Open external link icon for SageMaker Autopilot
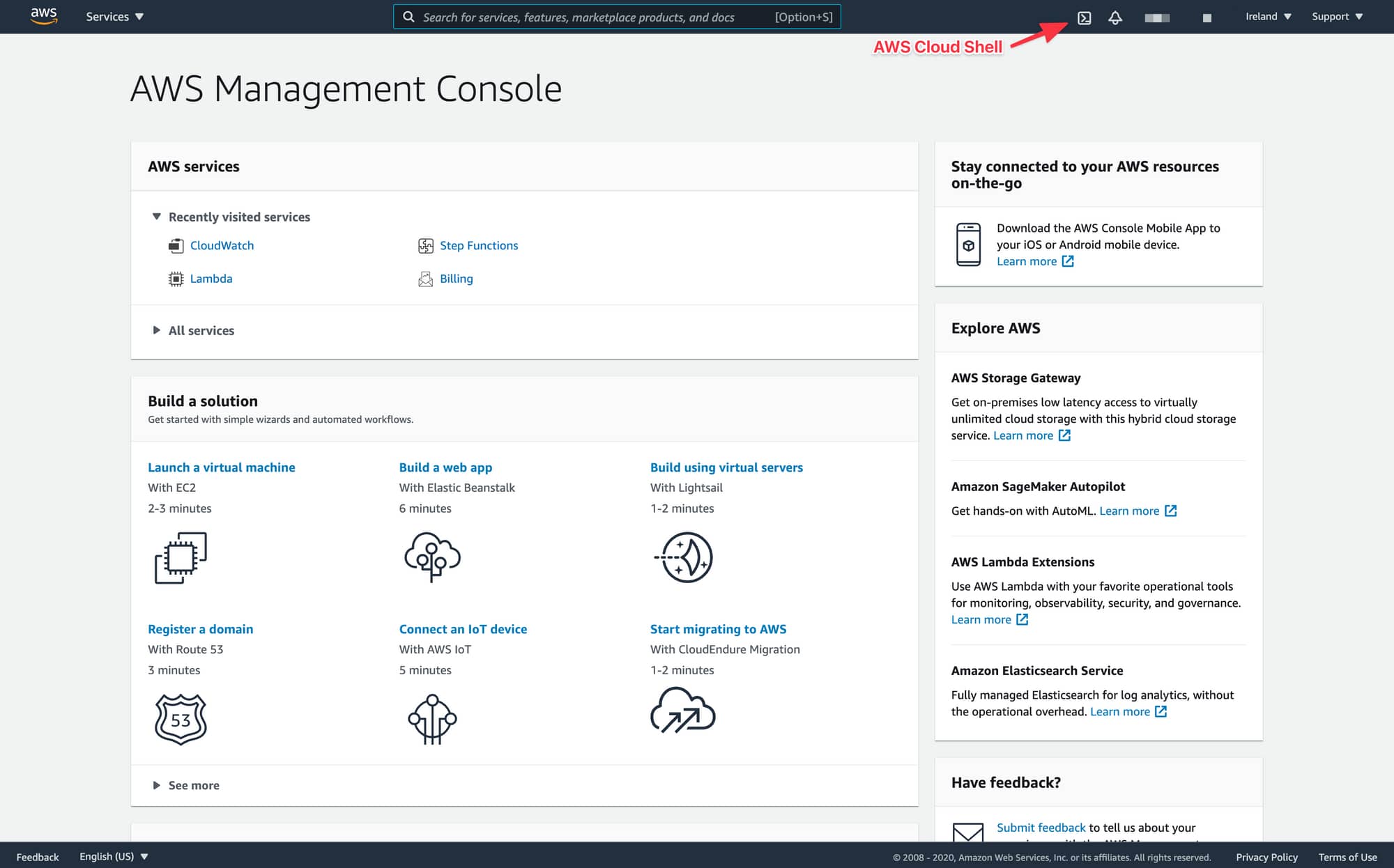Viewport: 1394px width, 868px height. (1171, 511)
